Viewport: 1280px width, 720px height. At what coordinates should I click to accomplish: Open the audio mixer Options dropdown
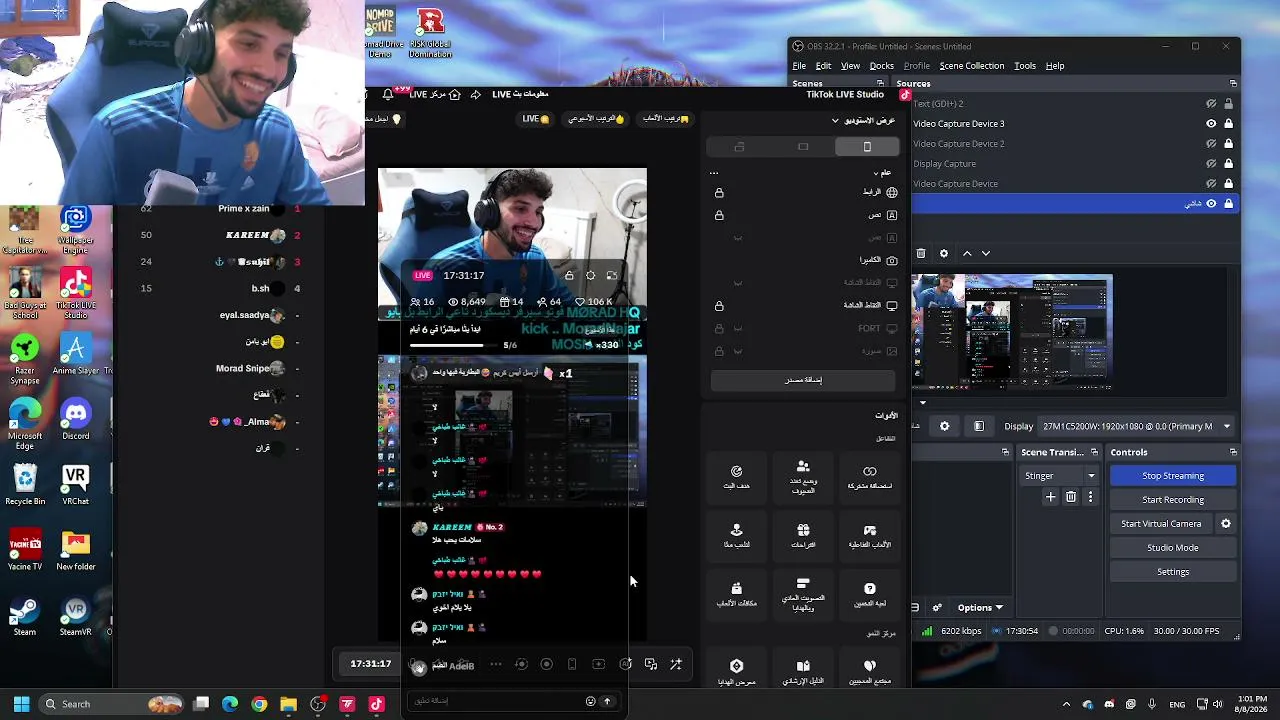[x=980, y=607]
